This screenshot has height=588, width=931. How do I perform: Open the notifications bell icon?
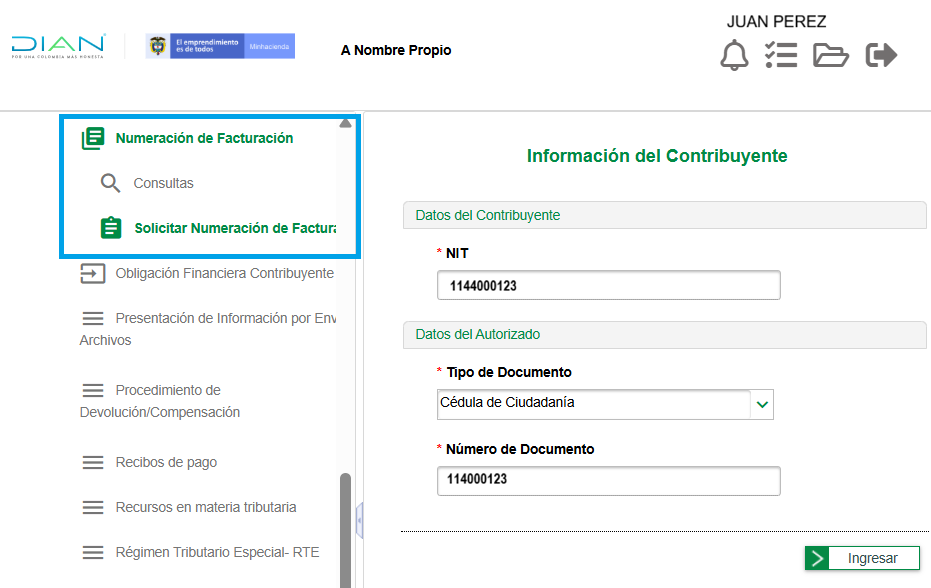pos(734,55)
